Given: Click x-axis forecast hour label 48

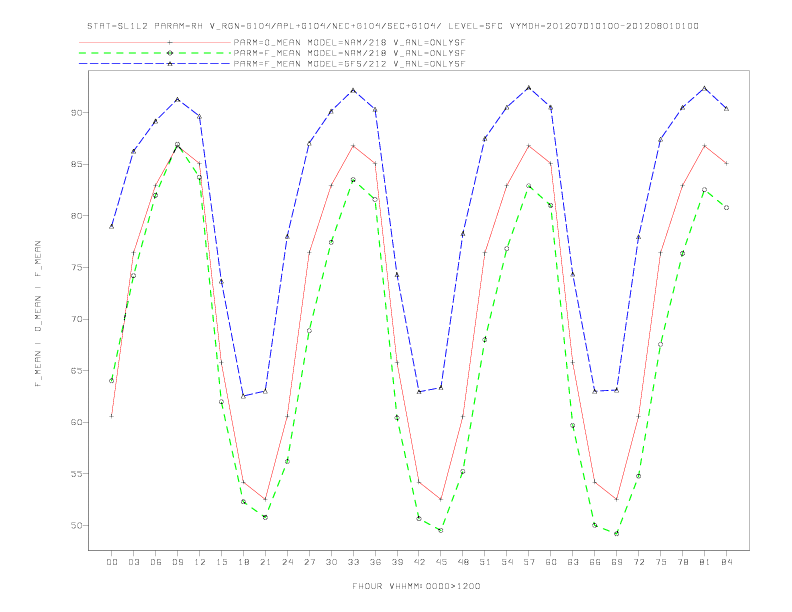Looking at the screenshot, I should pos(463,562).
